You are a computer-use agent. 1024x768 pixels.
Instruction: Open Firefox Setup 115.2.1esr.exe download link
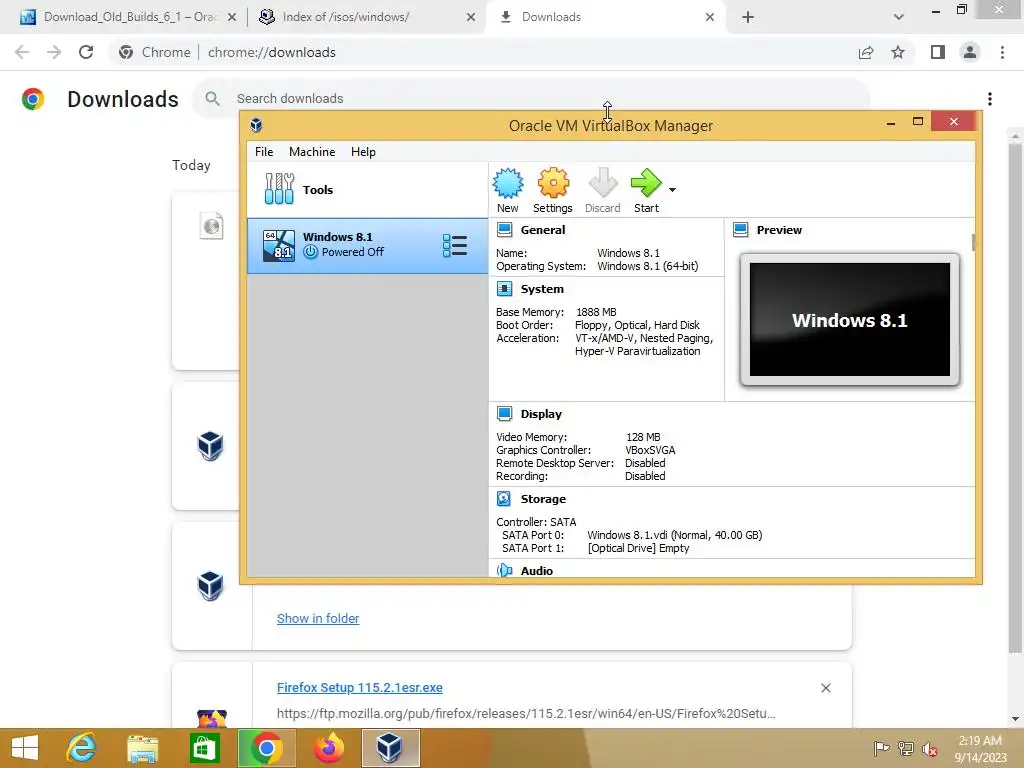click(x=360, y=688)
